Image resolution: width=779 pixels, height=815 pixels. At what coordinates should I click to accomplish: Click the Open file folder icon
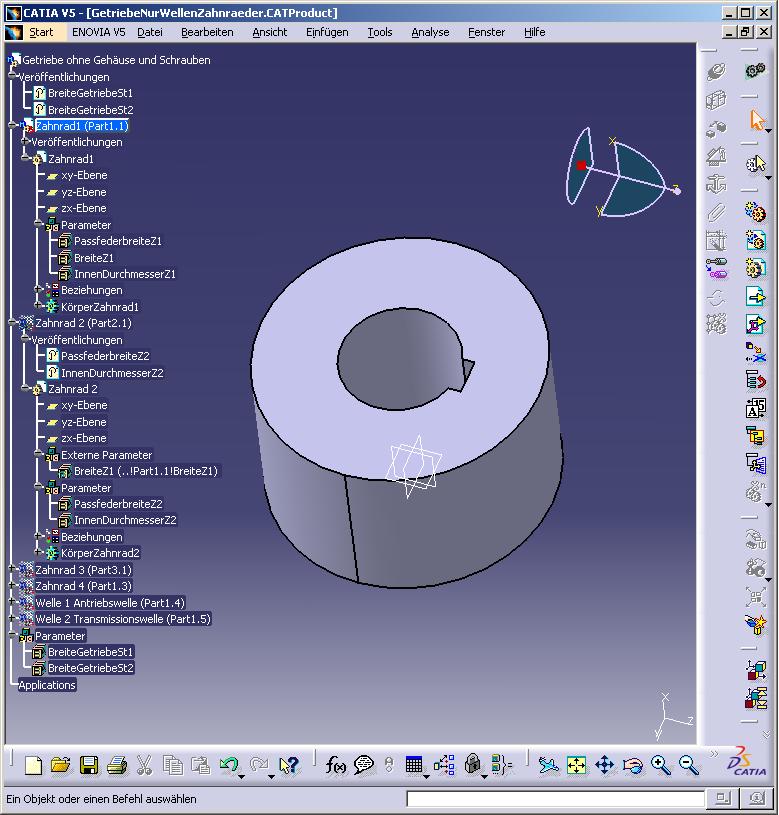[61, 765]
